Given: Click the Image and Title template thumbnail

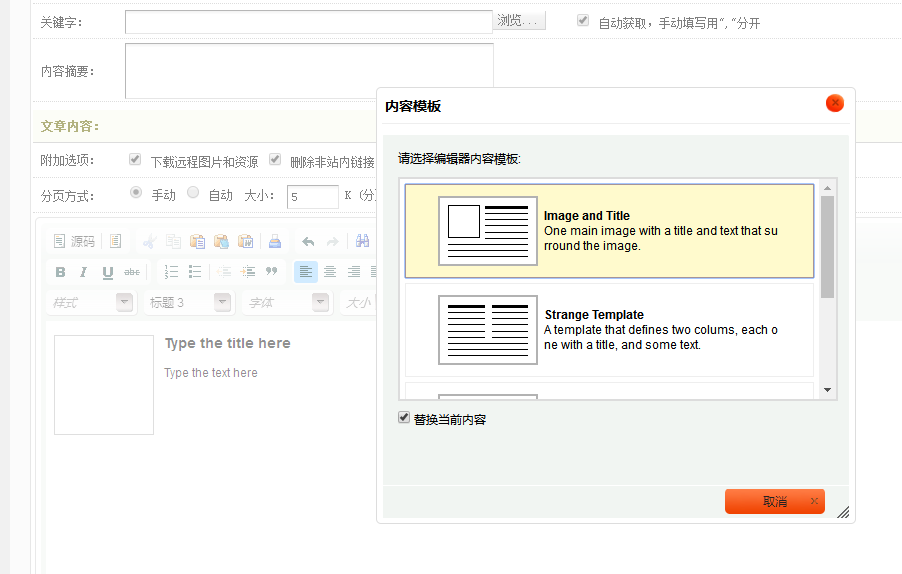Looking at the screenshot, I should point(488,231).
